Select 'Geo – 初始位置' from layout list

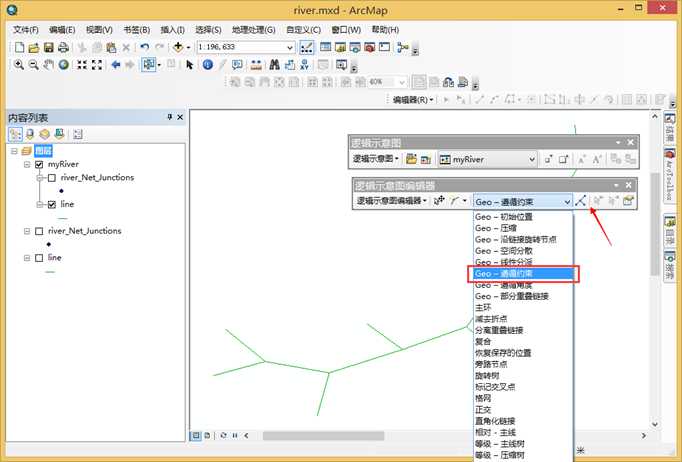click(503, 216)
